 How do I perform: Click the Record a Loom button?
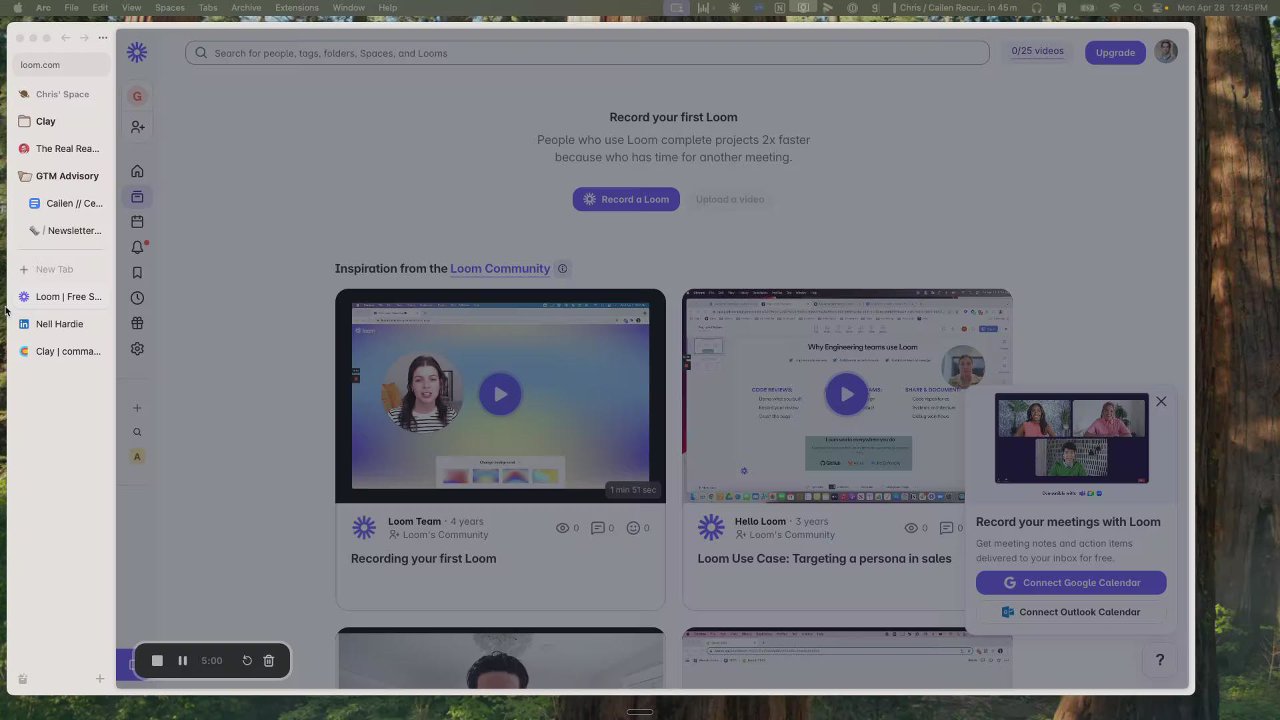(x=627, y=199)
